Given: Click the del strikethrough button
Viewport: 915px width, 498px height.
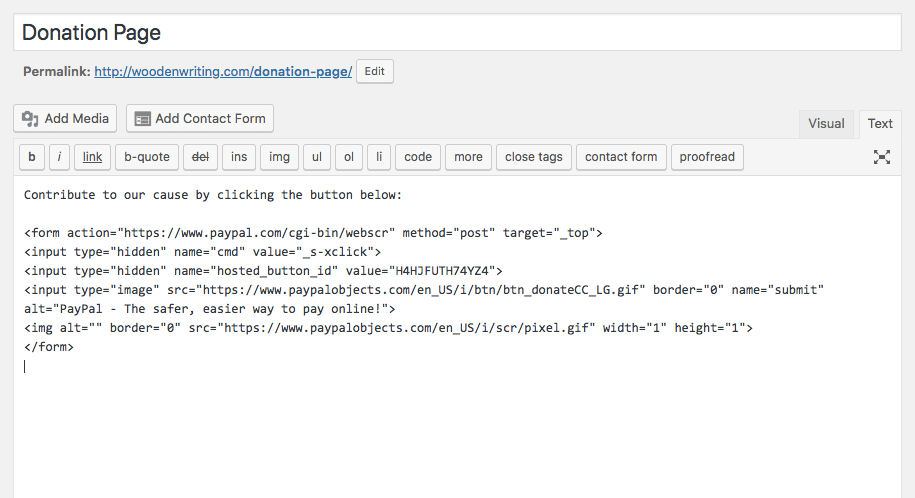Looking at the screenshot, I should coord(200,157).
